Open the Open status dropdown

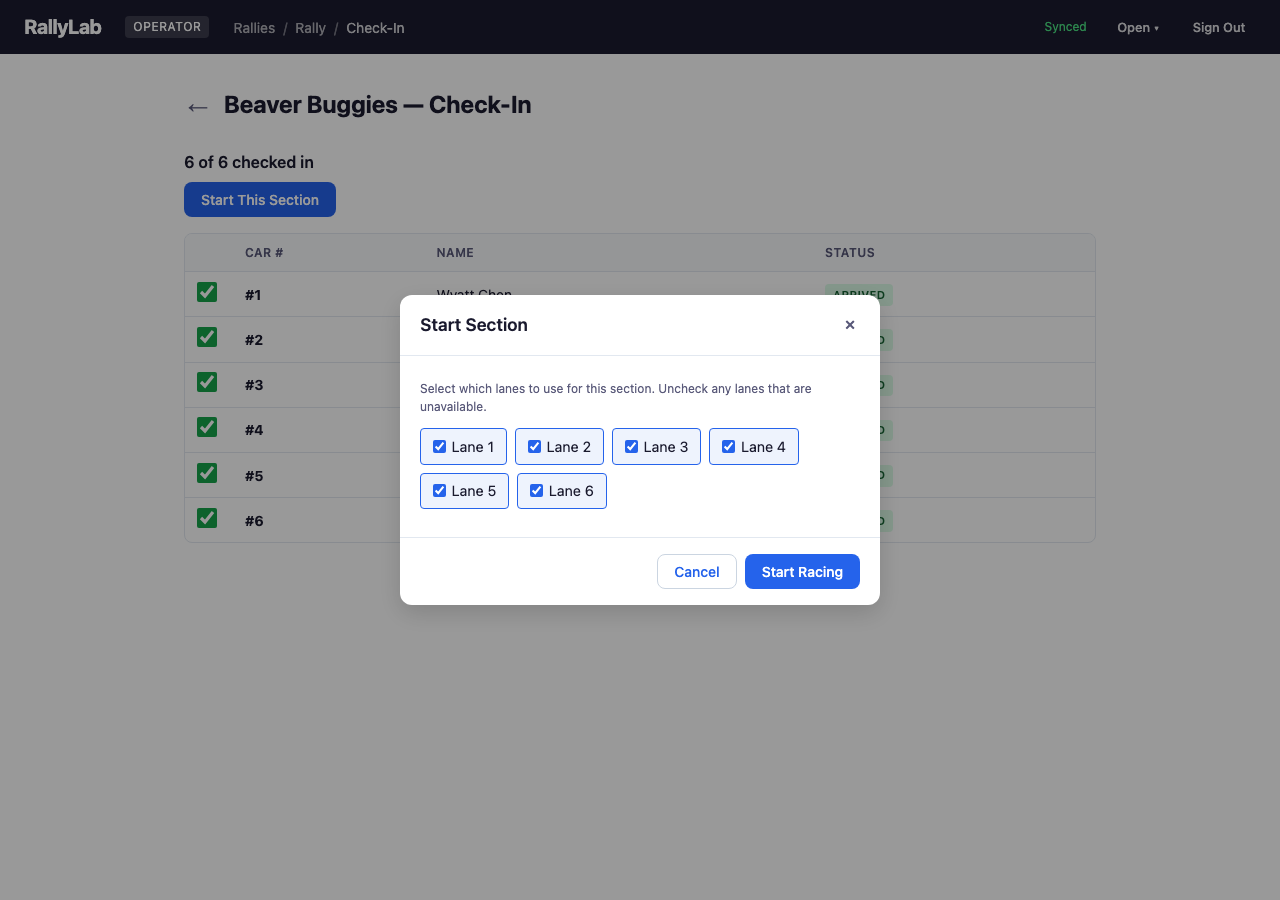1138,27
